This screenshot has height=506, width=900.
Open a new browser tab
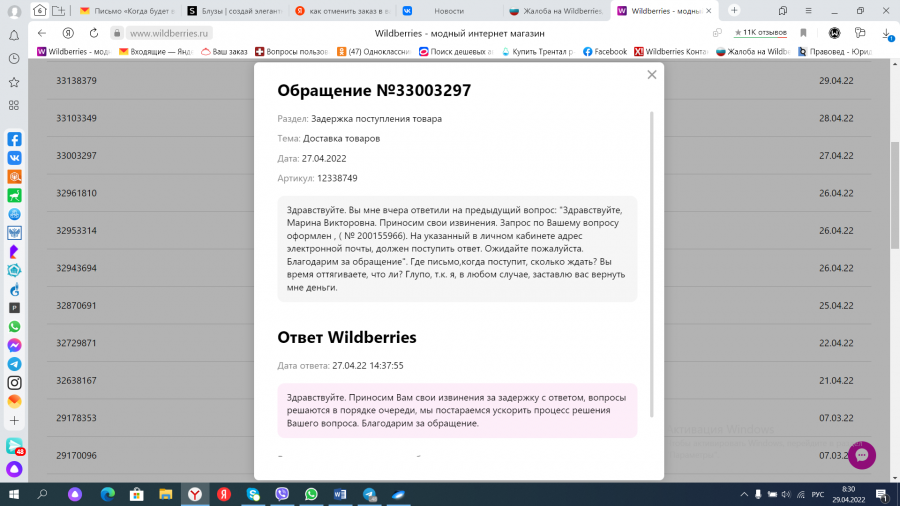click(734, 10)
